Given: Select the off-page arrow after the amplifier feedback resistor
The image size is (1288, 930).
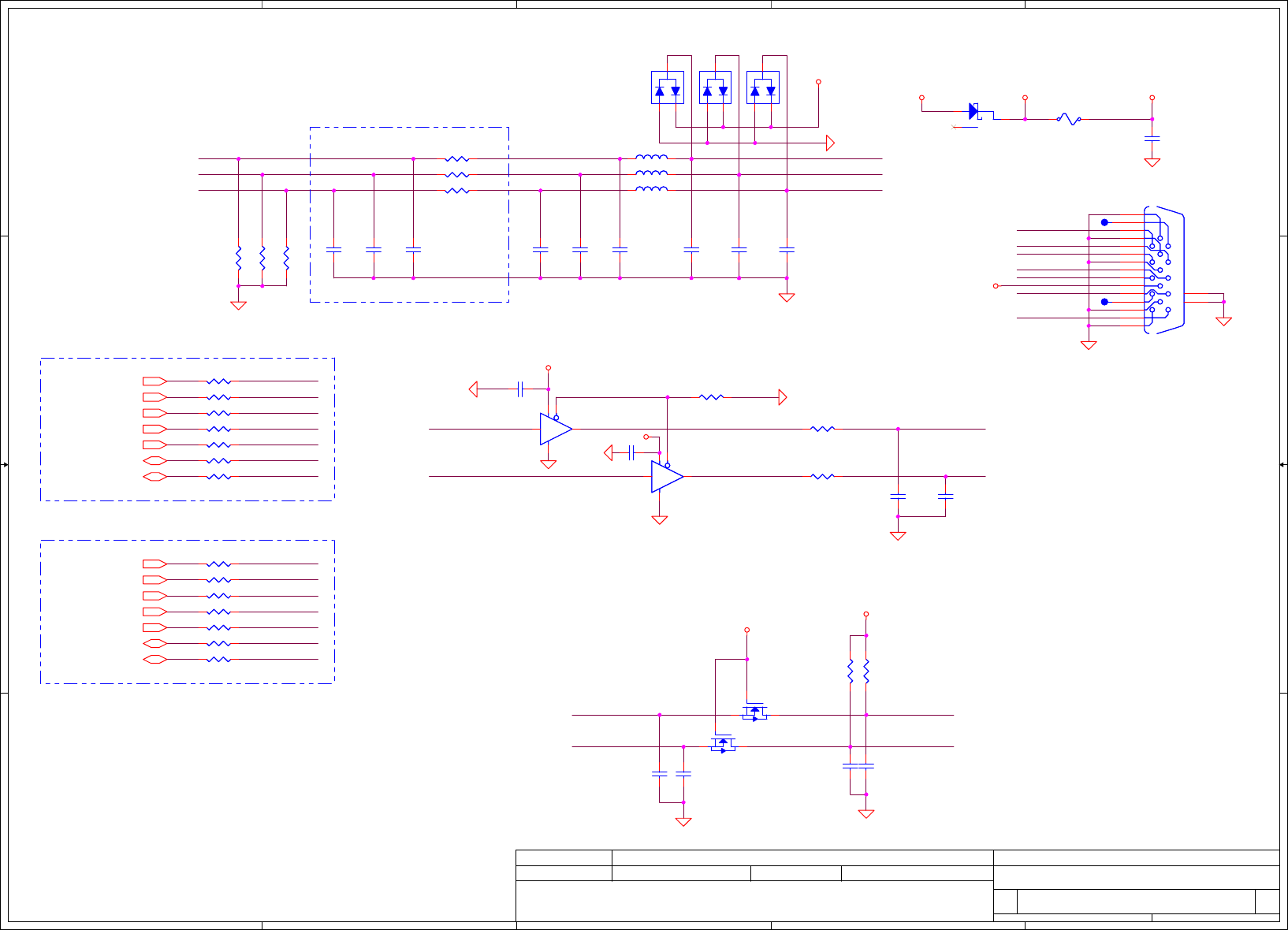Looking at the screenshot, I should [x=783, y=397].
